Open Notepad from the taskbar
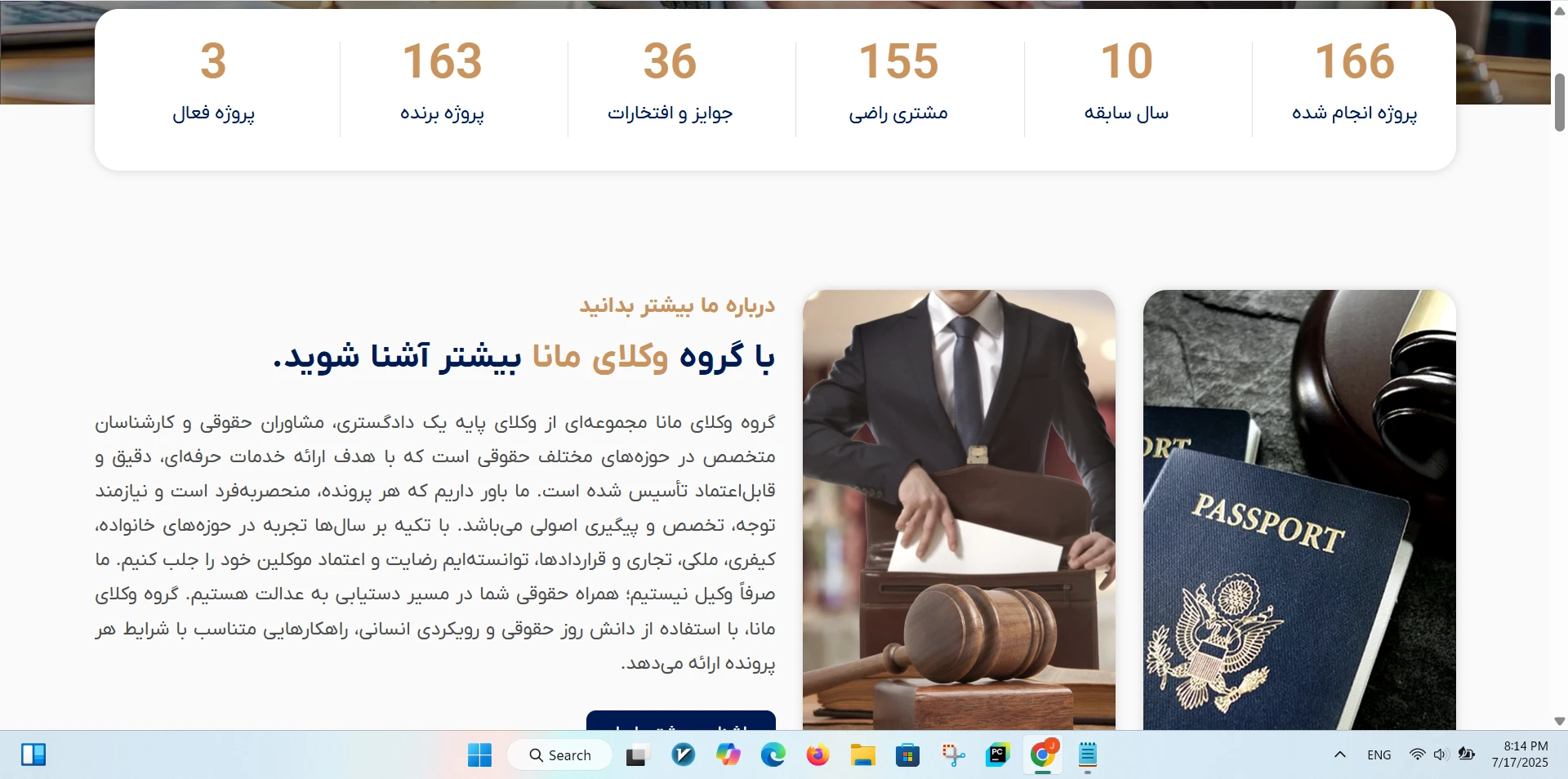1568x779 pixels. click(x=1087, y=755)
